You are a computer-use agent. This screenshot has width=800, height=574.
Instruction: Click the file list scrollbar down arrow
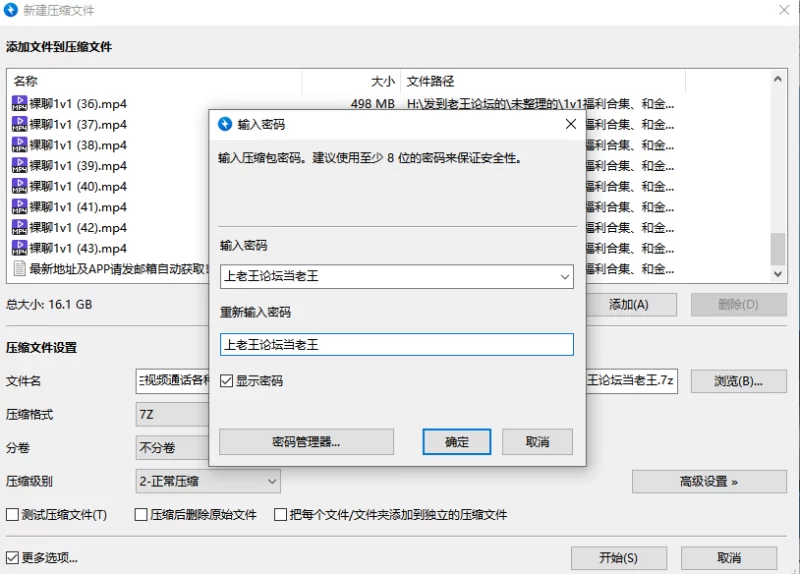point(778,273)
